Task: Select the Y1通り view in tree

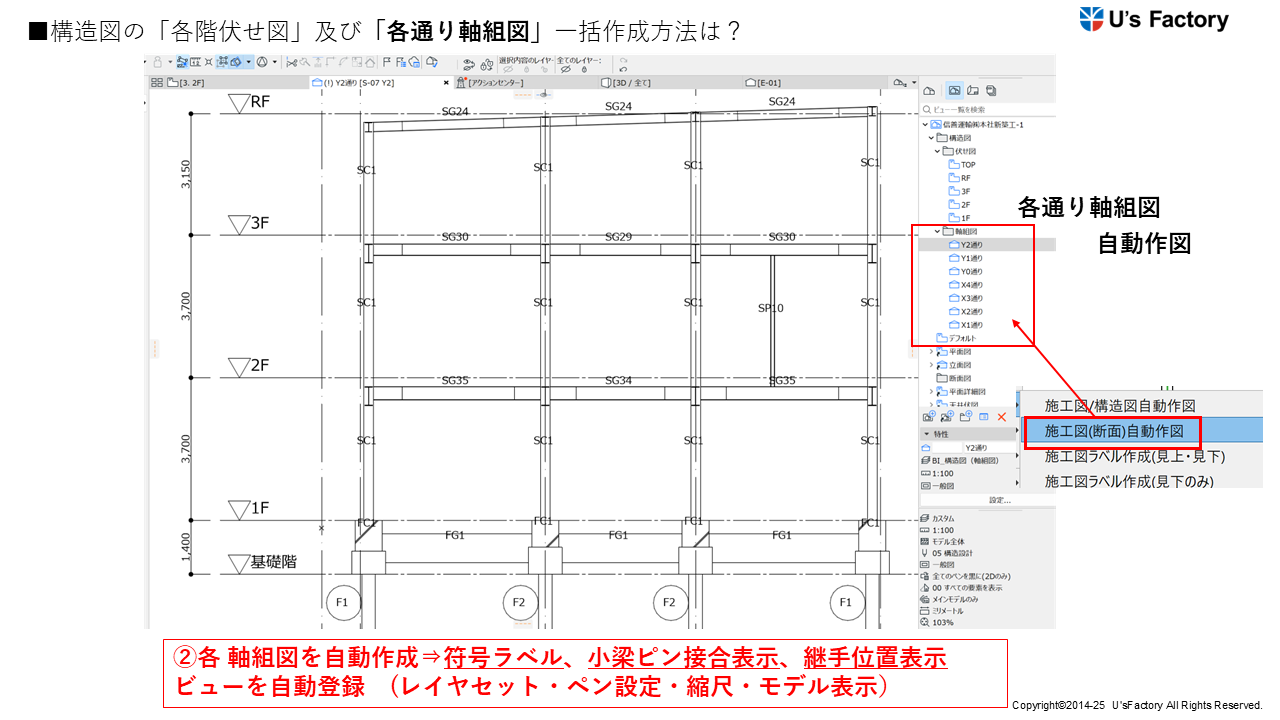Action: (x=971, y=258)
